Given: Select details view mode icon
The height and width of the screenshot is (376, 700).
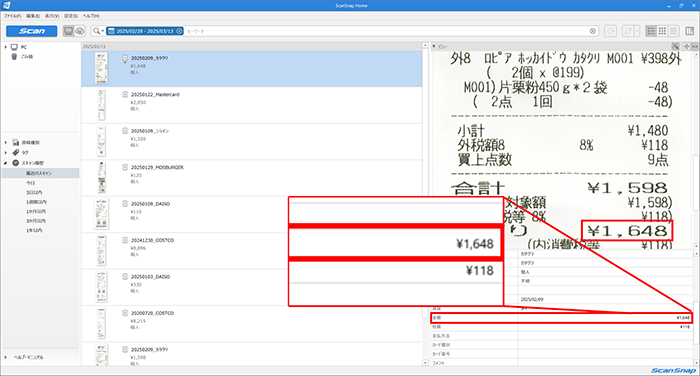Looking at the screenshot, I should pos(674,31).
